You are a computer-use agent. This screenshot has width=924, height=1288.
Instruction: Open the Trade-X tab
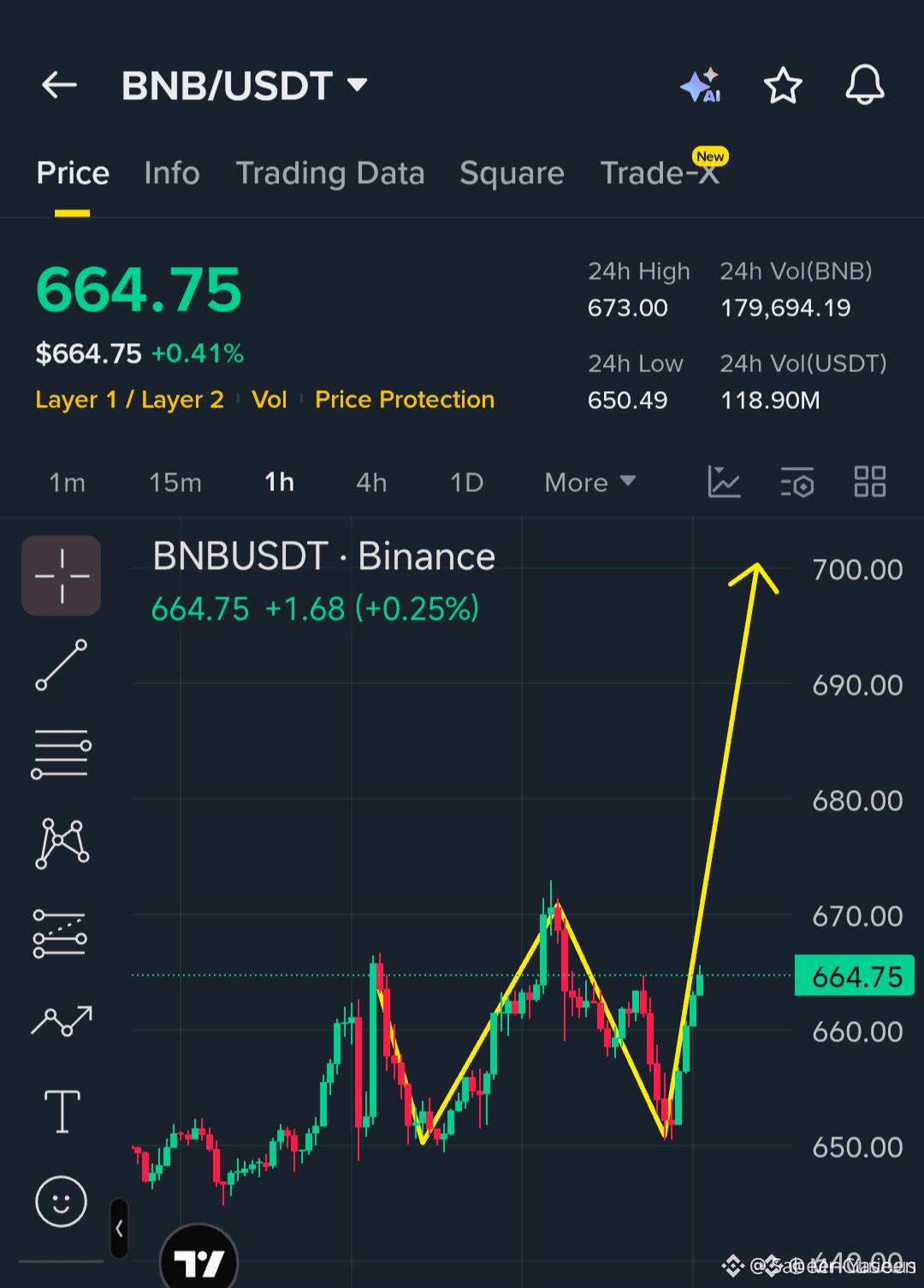(659, 174)
